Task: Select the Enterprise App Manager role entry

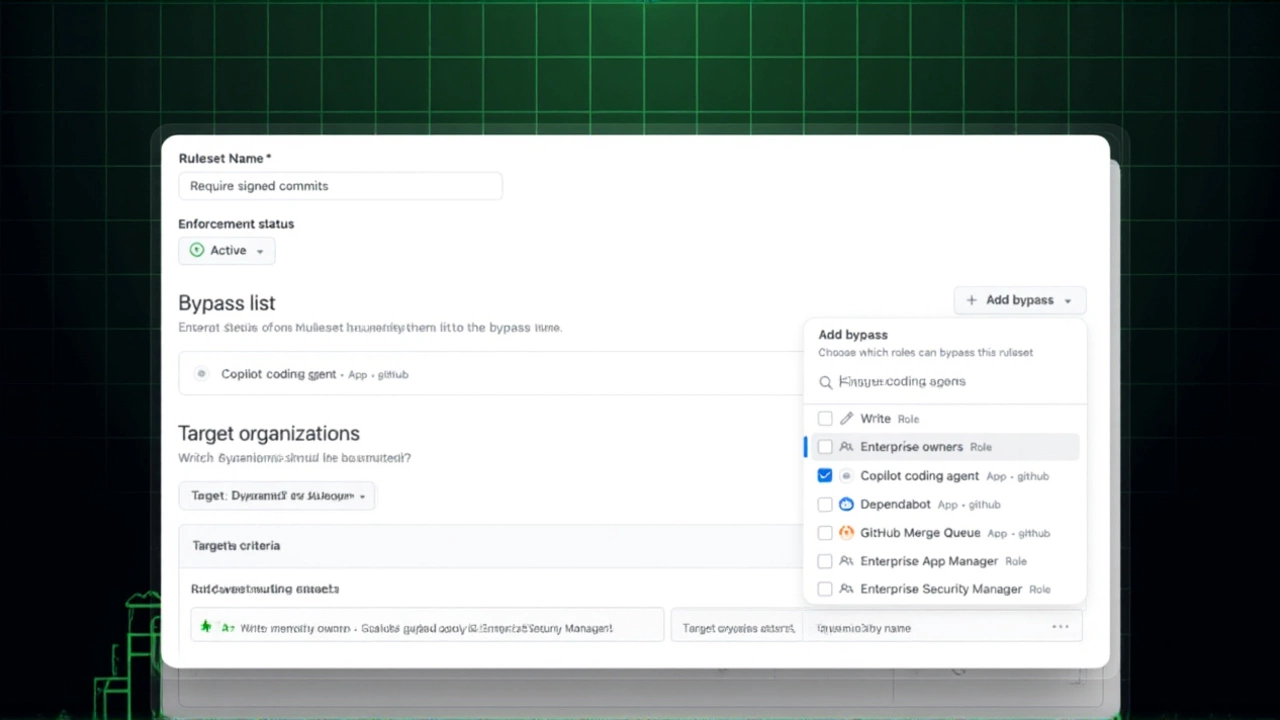Action: (x=929, y=561)
